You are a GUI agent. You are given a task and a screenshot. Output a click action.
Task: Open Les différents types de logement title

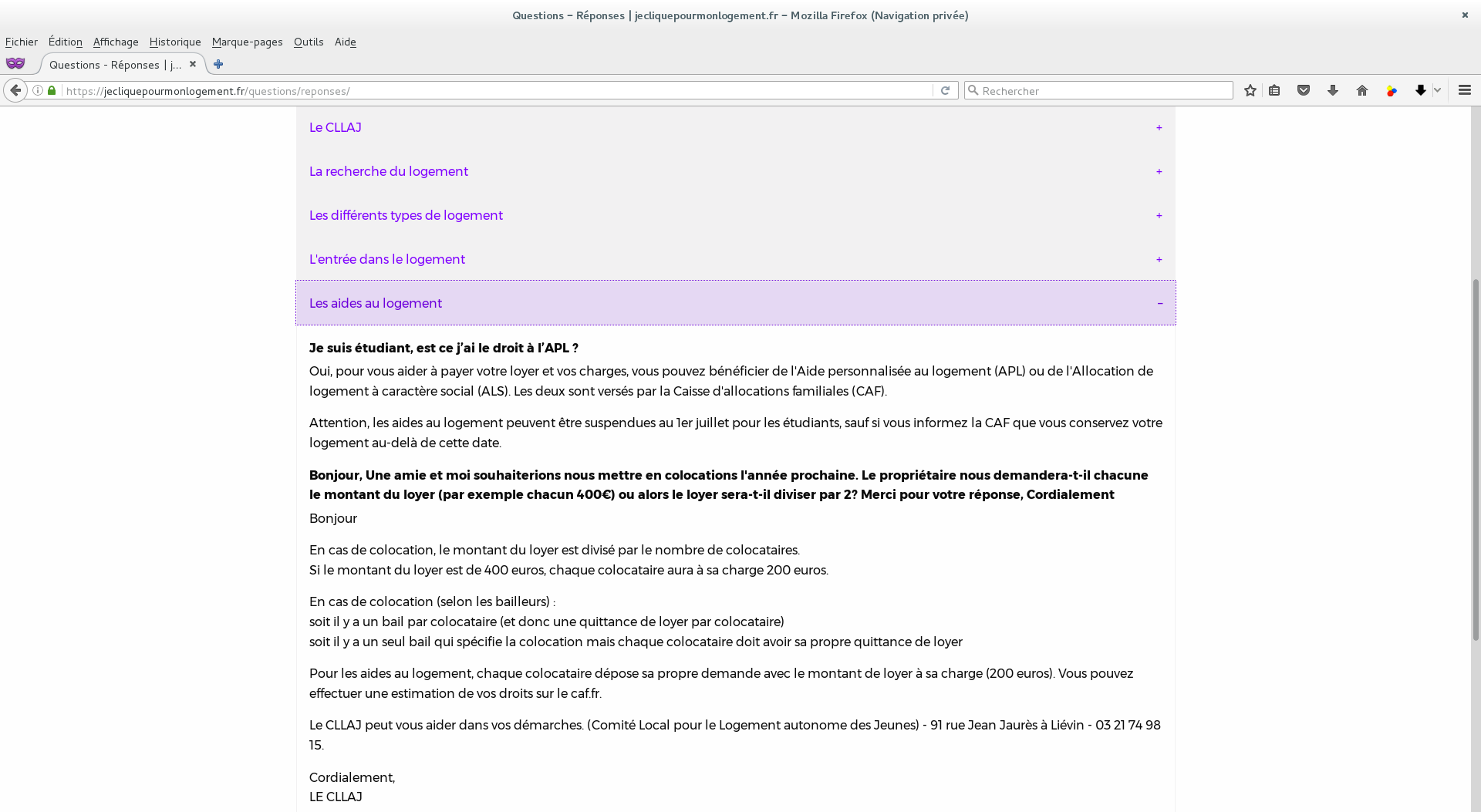coord(406,215)
